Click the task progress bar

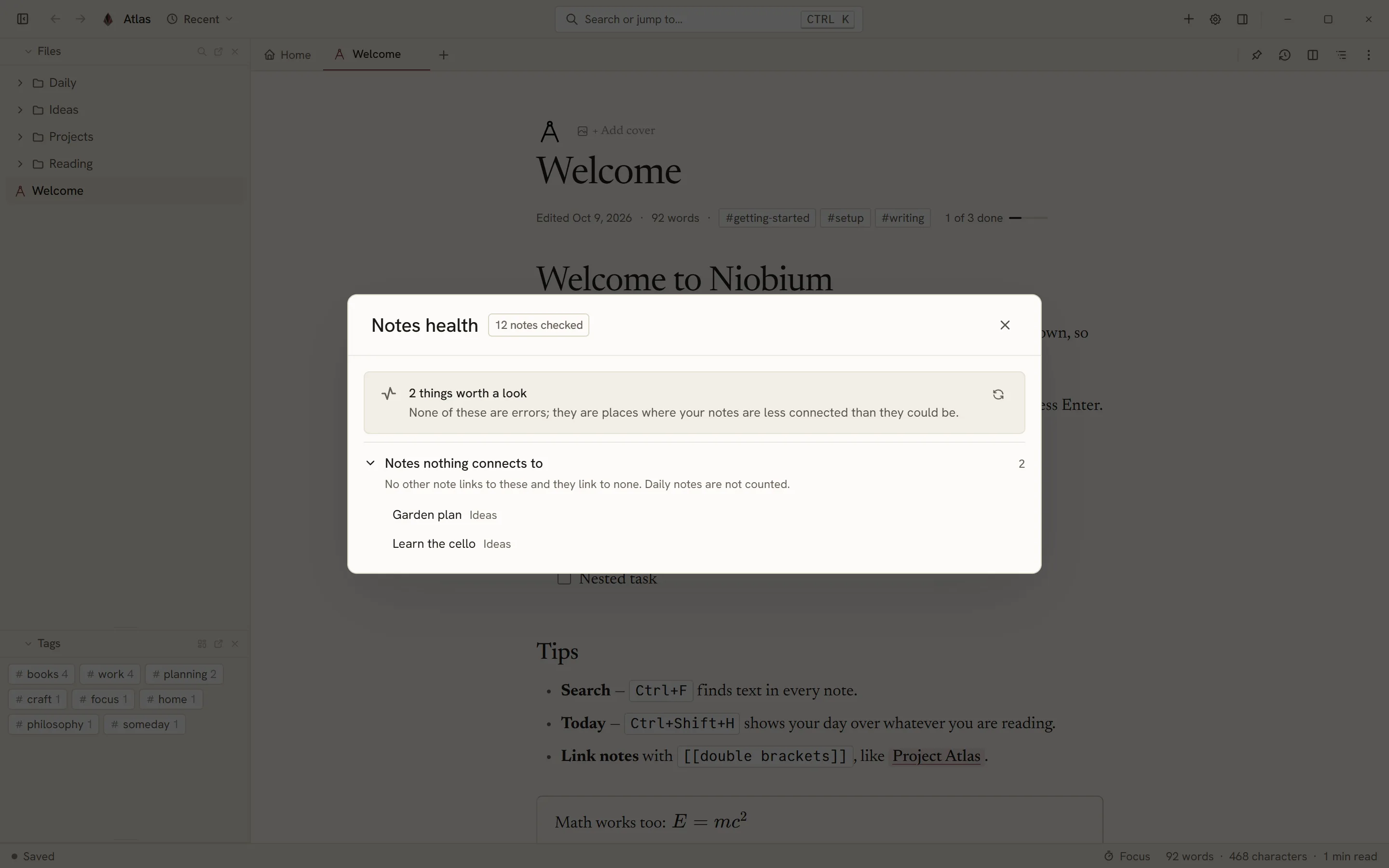(x=1028, y=218)
